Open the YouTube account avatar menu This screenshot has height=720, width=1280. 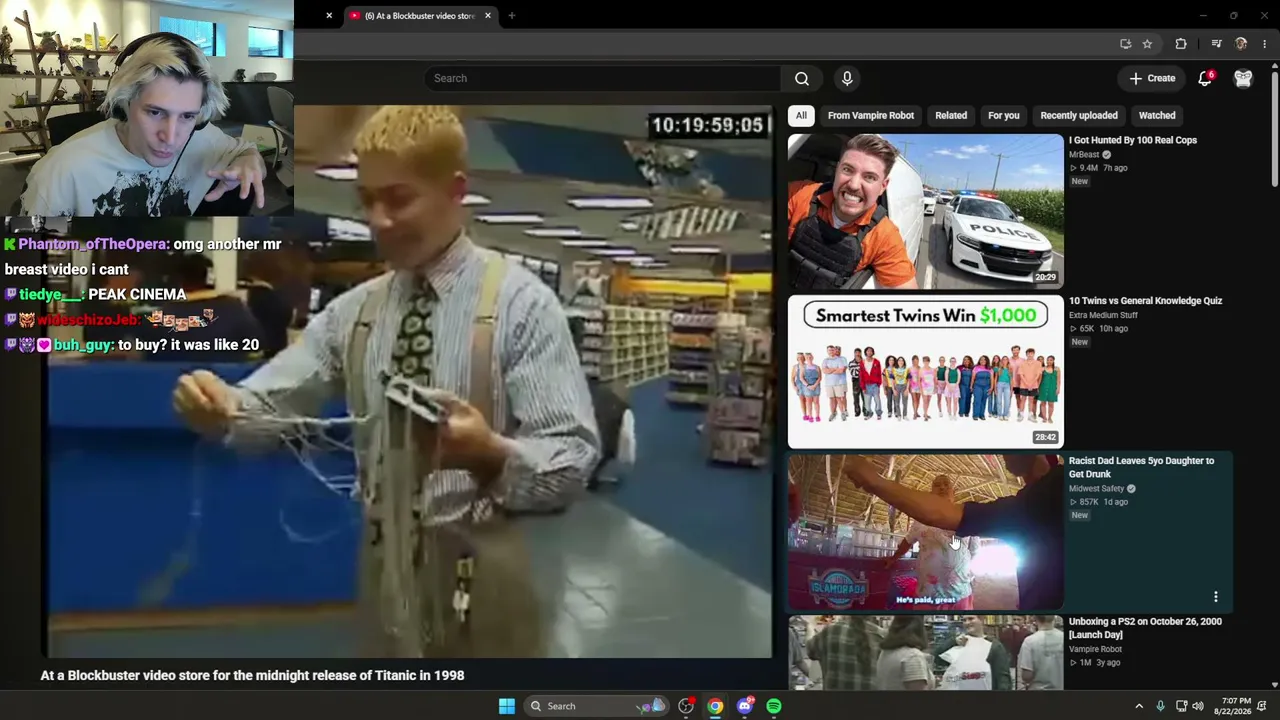pos(1243,78)
